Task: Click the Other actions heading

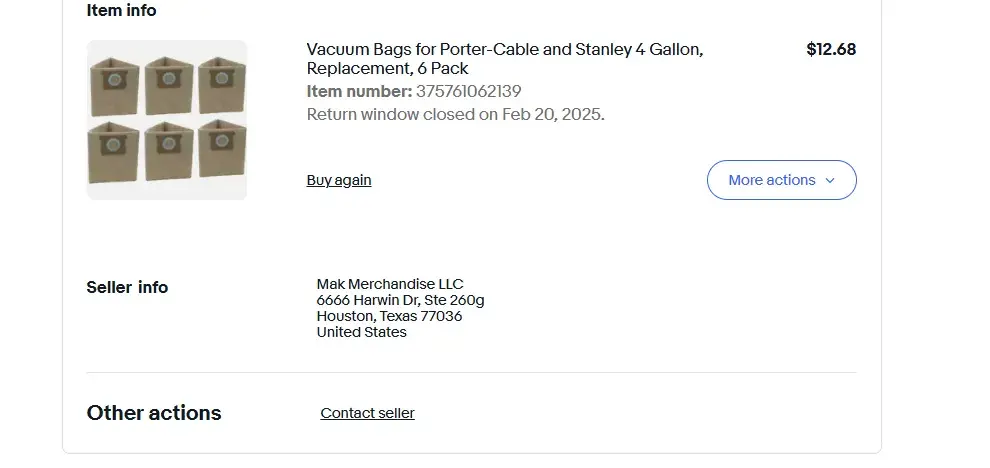Action: click(154, 413)
